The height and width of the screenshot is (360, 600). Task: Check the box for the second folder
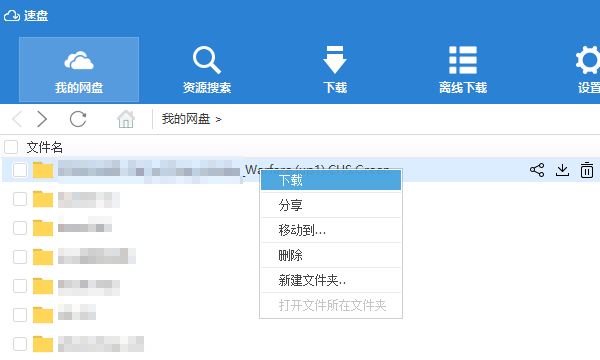coord(20,199)
